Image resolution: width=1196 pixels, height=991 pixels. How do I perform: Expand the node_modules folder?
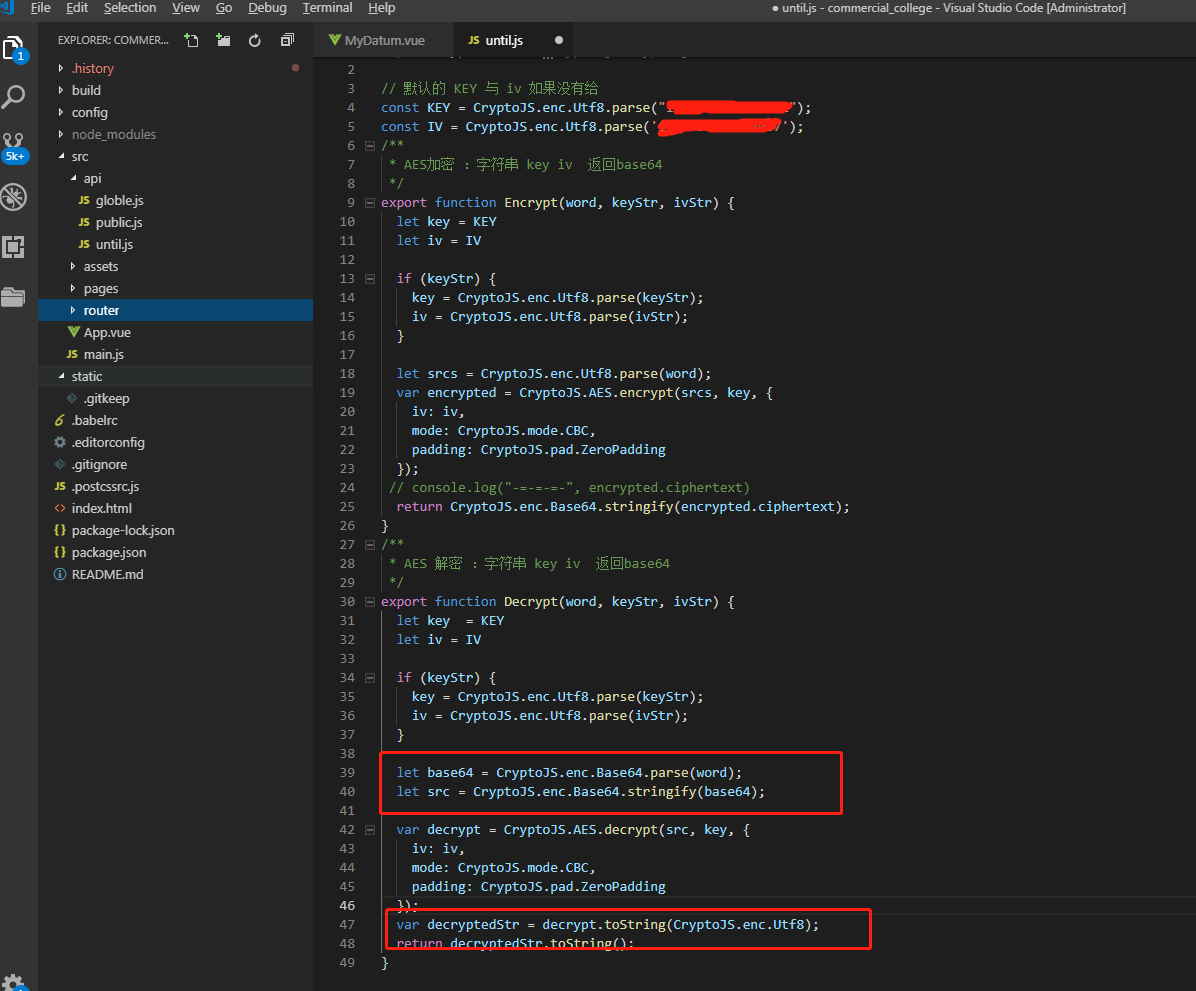coord(175,134)
